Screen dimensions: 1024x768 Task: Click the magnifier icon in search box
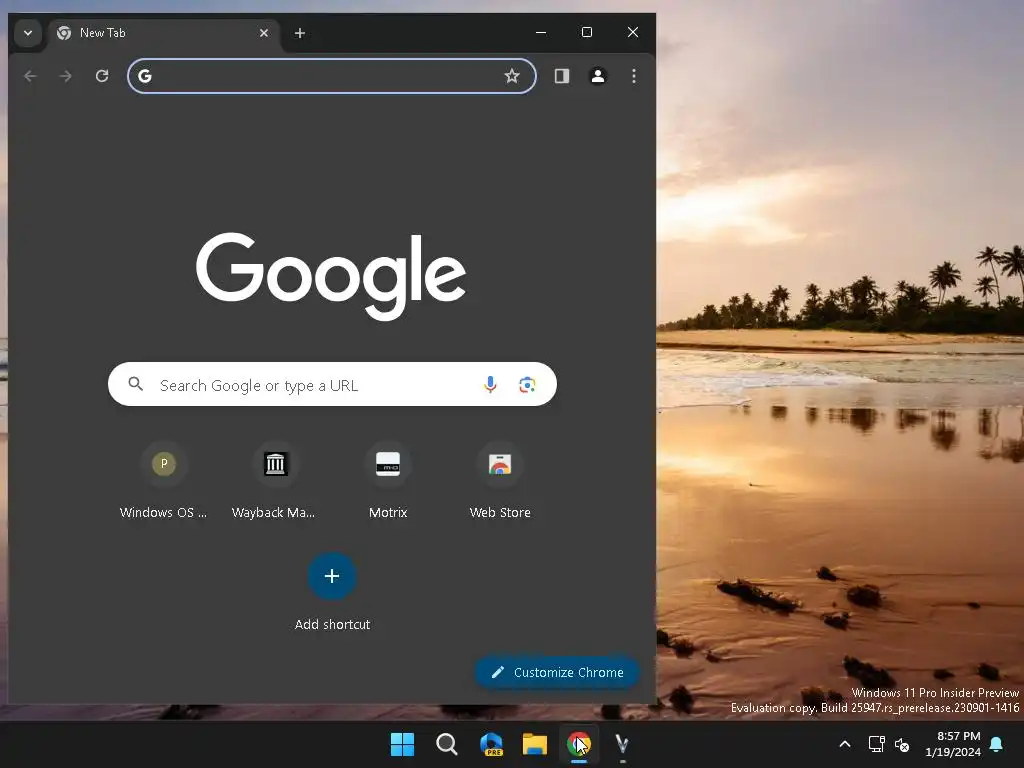point(135,384)
